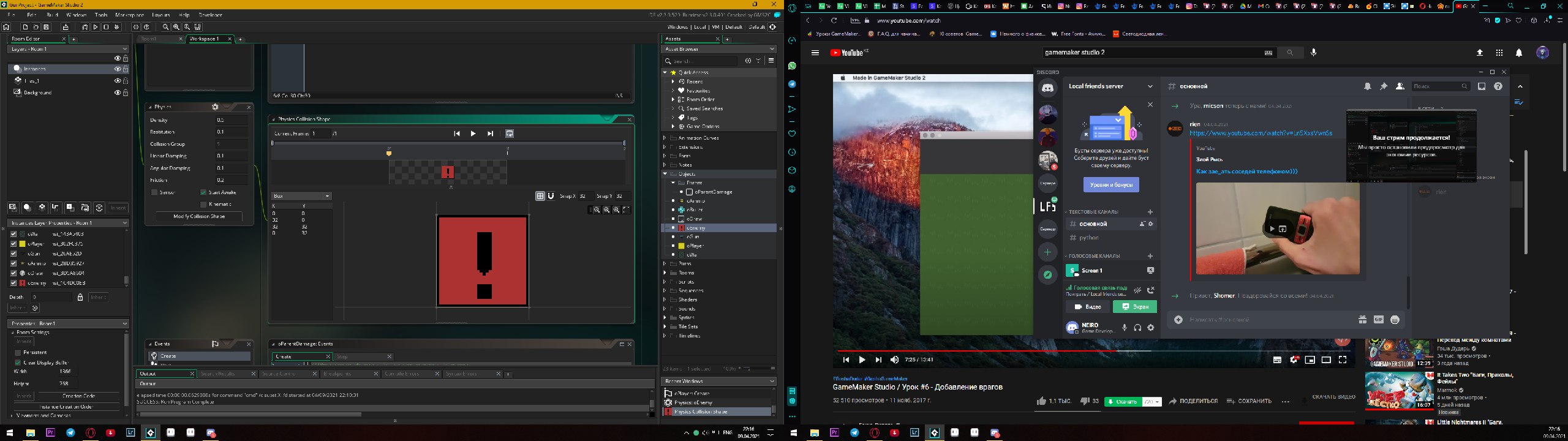Screen dimensions: 1568x441
Task: Open the YouTube link posted by rien
Action: [x=1262, y=133]
